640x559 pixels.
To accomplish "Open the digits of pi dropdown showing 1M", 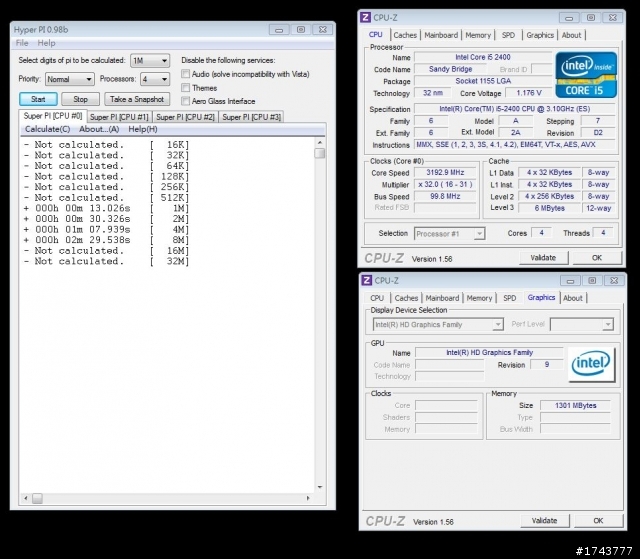I will tap(150, 60).
